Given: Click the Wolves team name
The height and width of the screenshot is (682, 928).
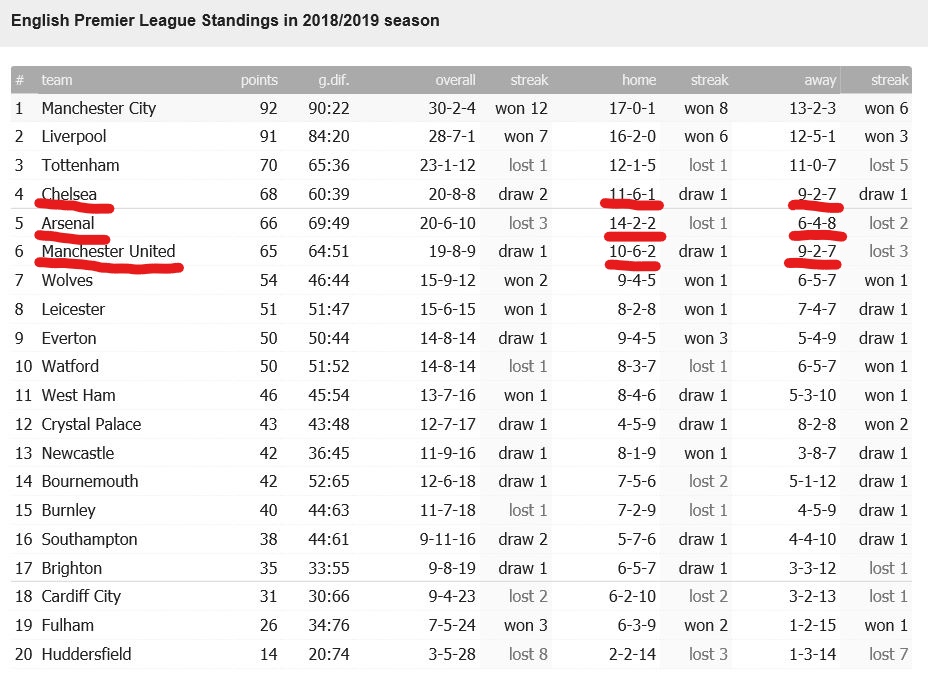Looking at the screenshot, I should coord(67,280).
